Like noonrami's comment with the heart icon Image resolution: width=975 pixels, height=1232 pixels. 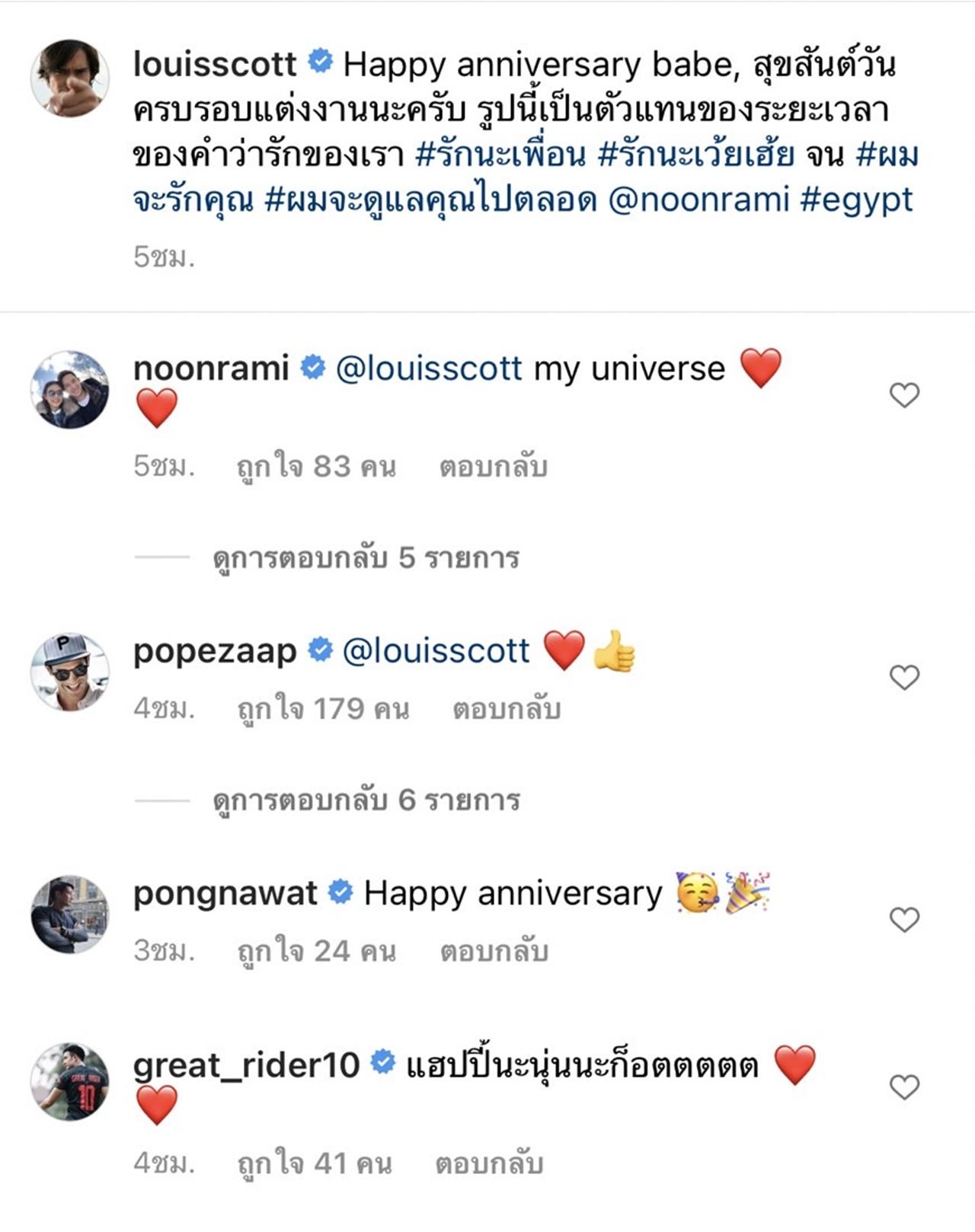[x=904, y=394]
